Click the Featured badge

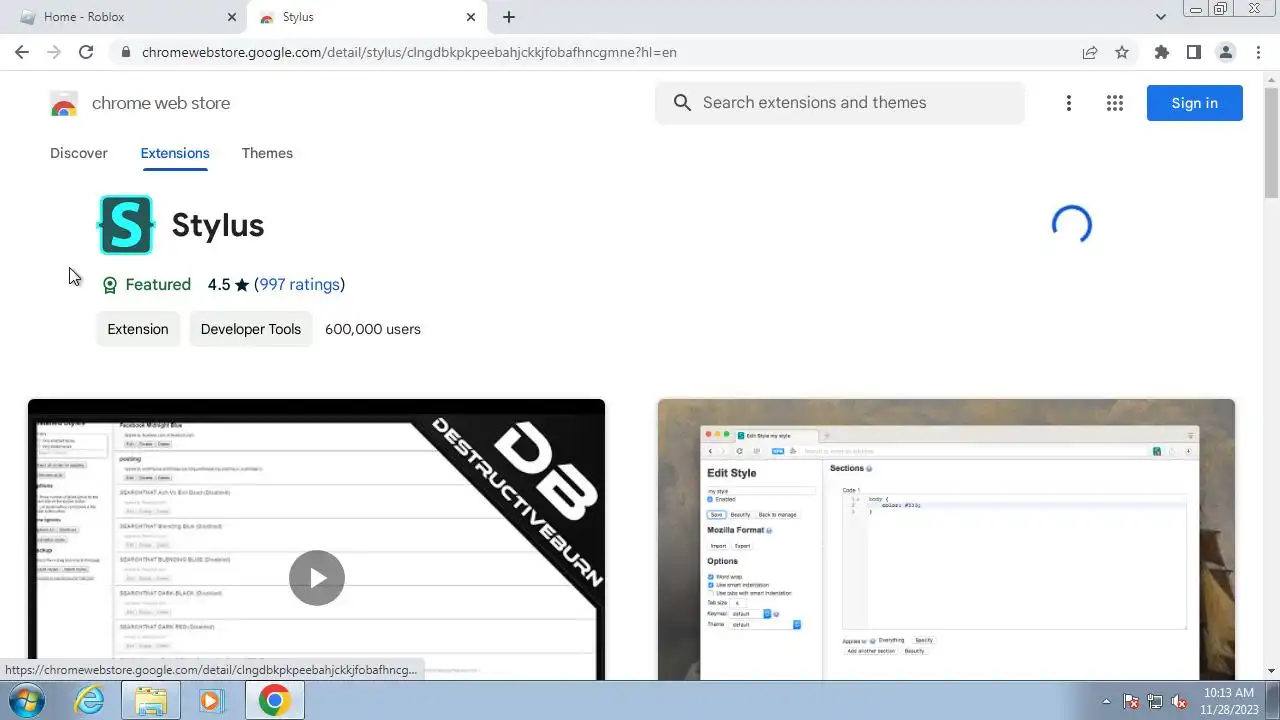click(146, 285)
